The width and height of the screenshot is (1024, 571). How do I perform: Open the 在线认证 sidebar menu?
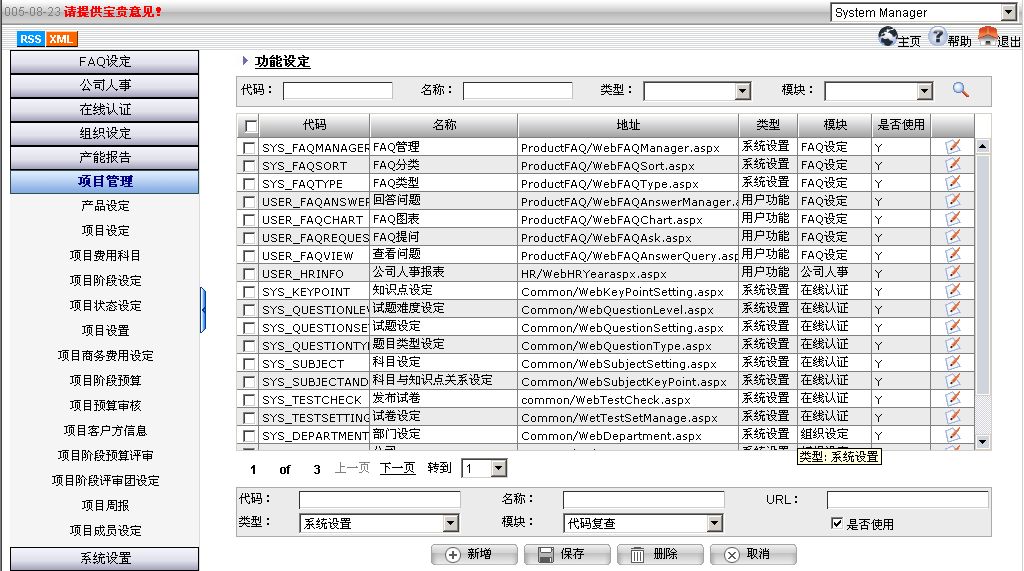pyautogui.click(x=104, y=109)
